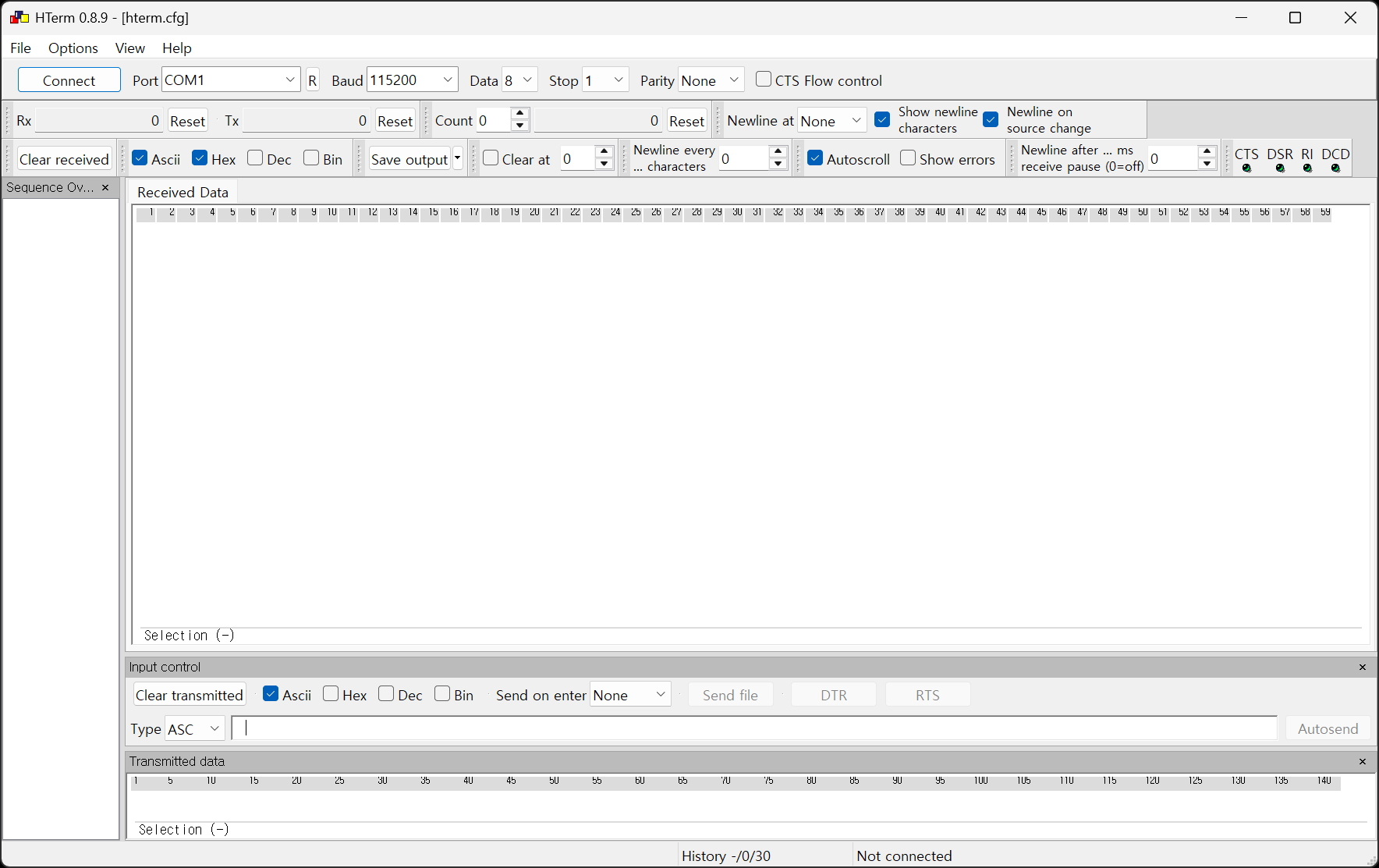Decrease Newline every characters value

778,164
